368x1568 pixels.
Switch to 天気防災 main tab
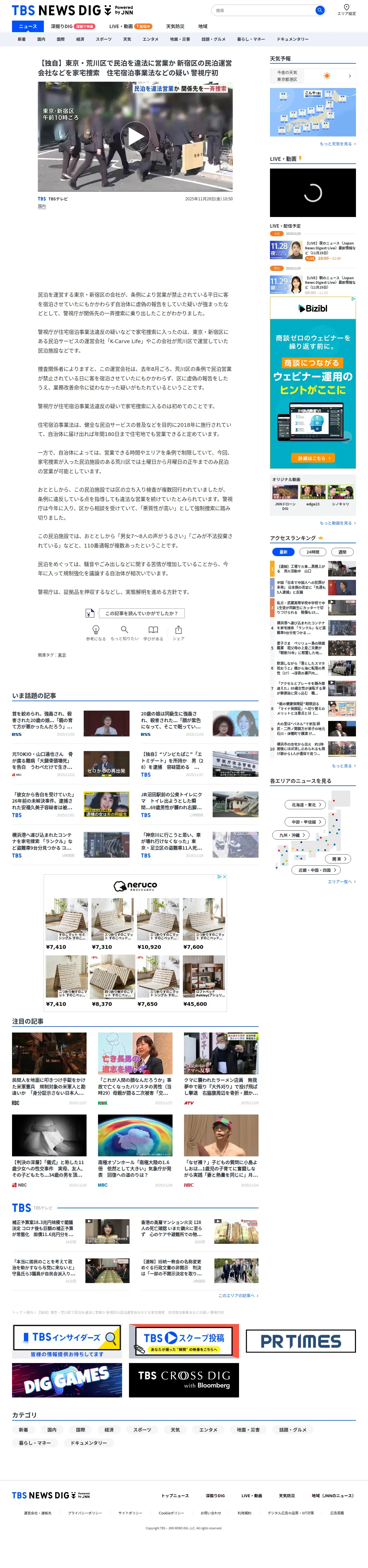coord(175,26)
